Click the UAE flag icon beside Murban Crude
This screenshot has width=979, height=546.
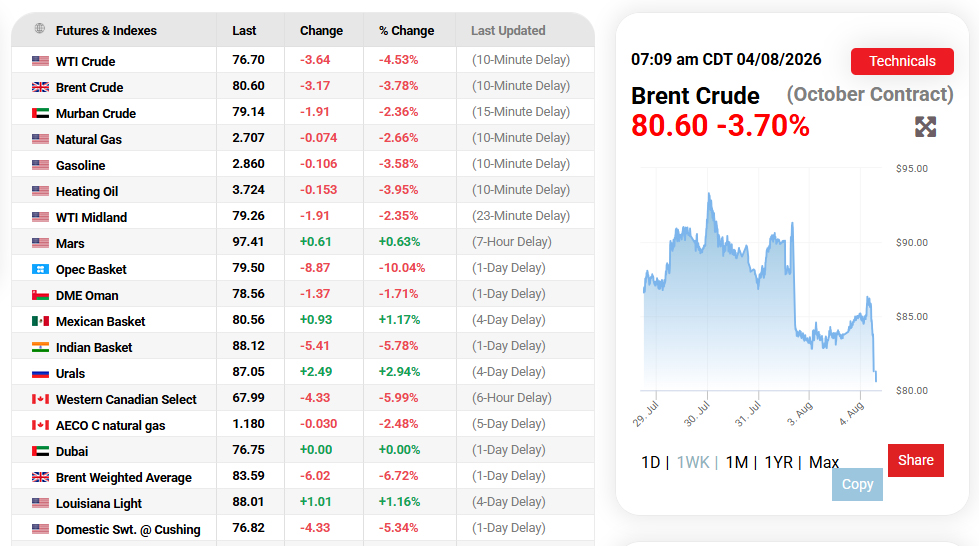pyautogui.click(x=41, y=113)
